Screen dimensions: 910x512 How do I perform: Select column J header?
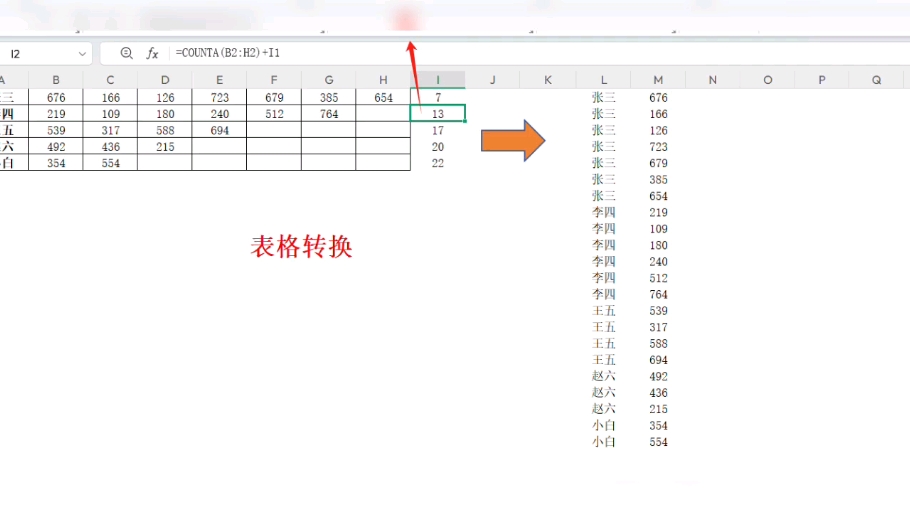pyautogui.click(x=492, y=80)
